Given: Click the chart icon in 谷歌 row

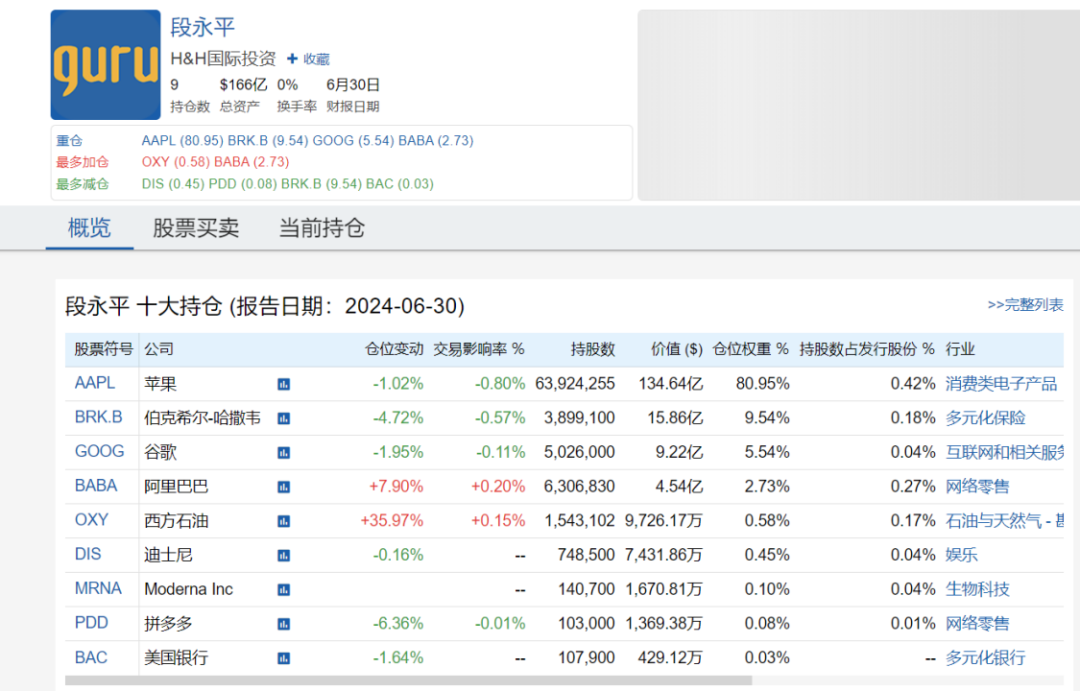Looking at the screenshot, I should 284,452.
